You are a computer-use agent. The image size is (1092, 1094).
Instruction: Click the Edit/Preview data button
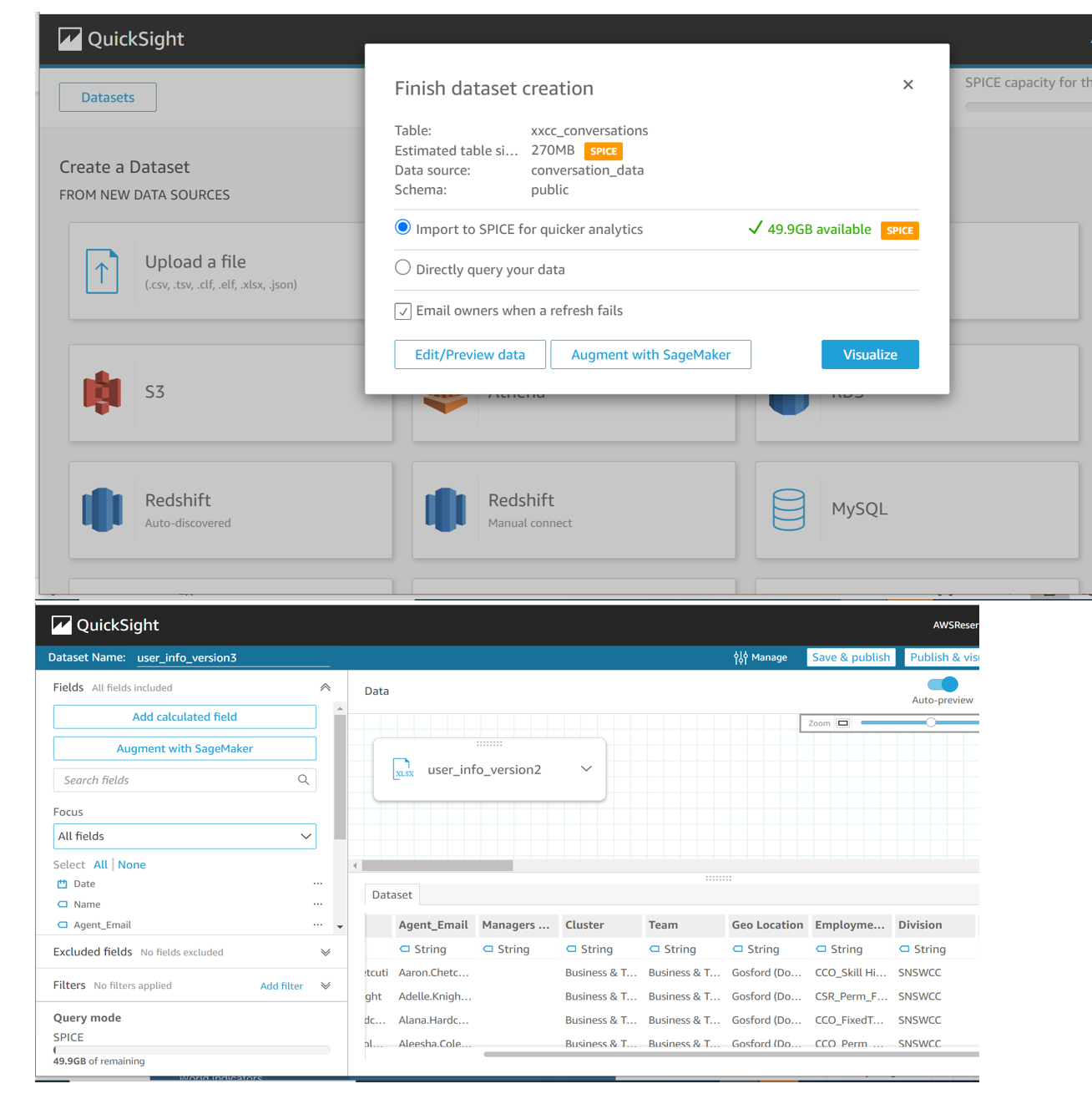coord(470,355)
